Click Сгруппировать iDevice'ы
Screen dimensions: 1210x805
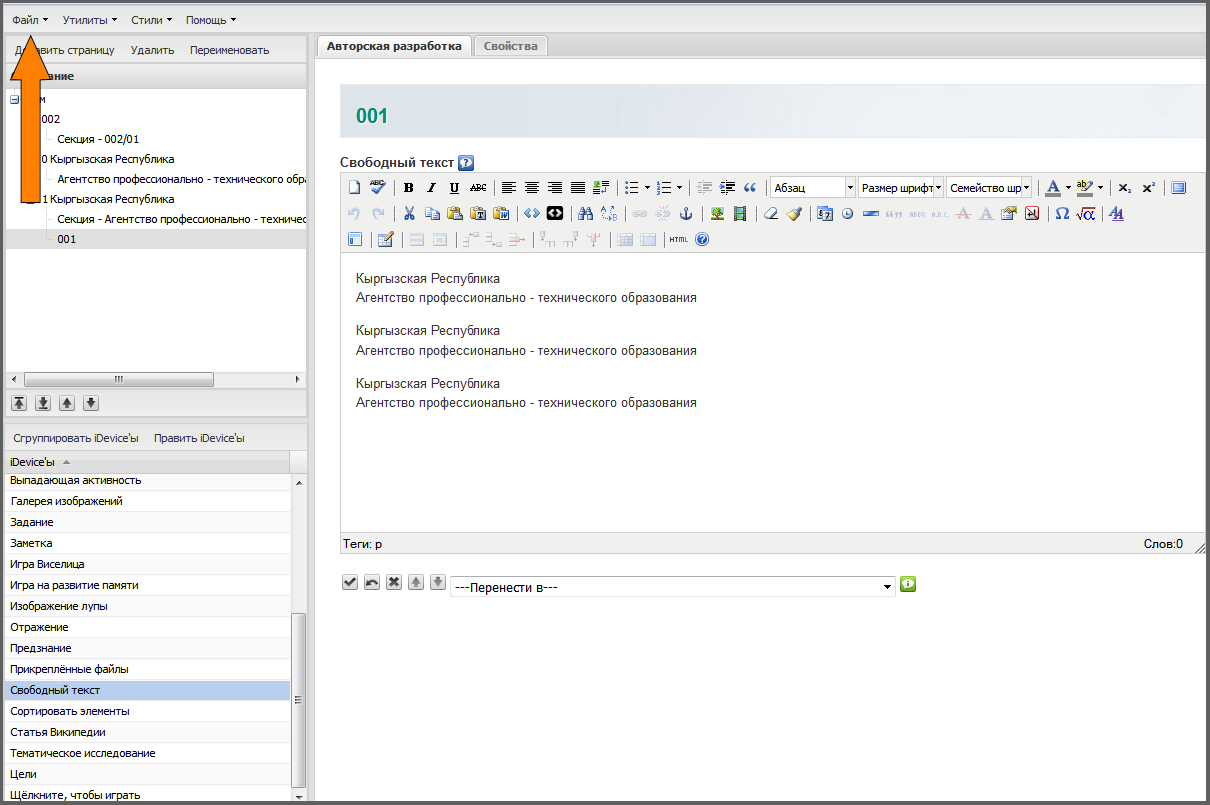(x=75, y=438)
